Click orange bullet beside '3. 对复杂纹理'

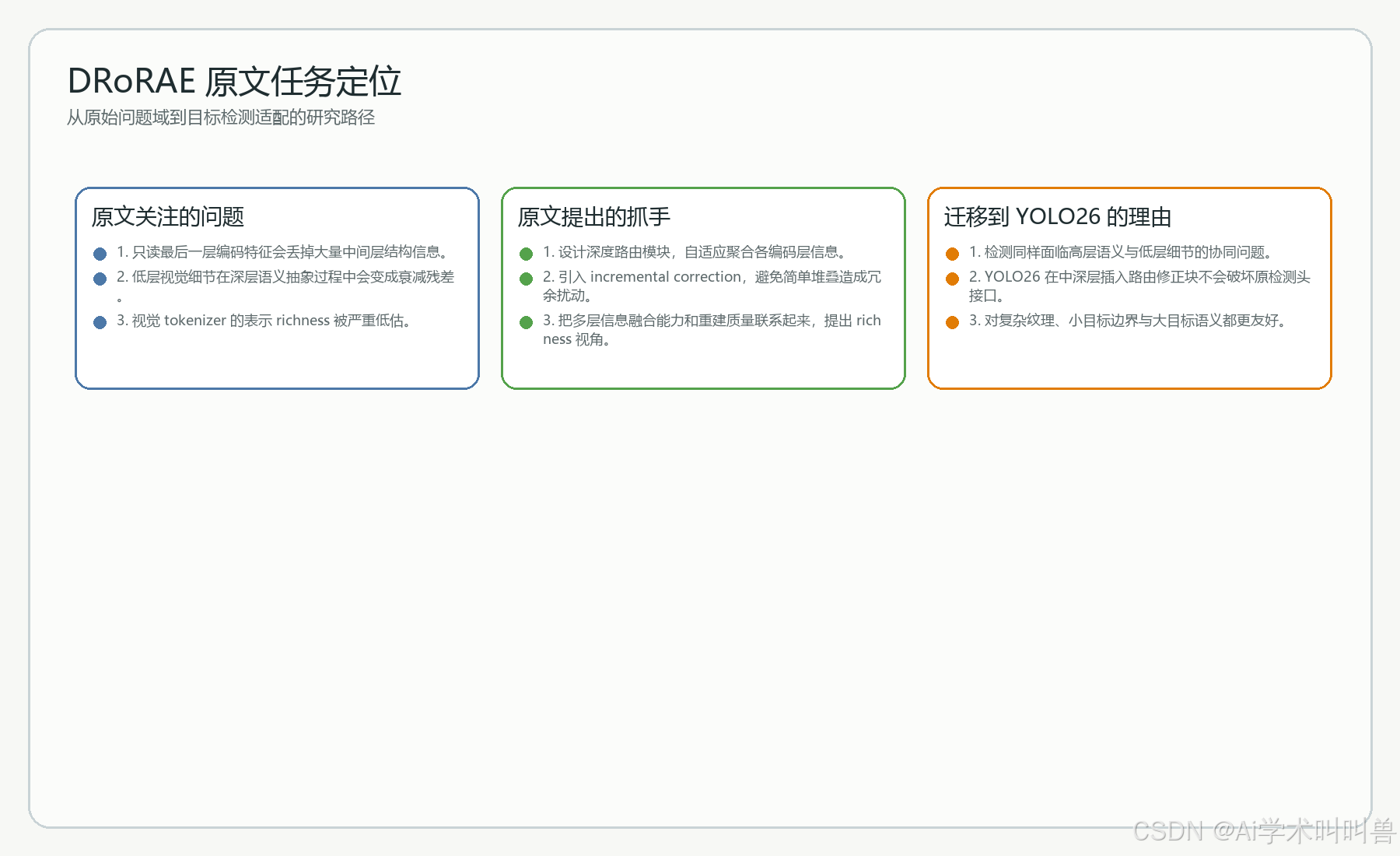click(952, 322)
